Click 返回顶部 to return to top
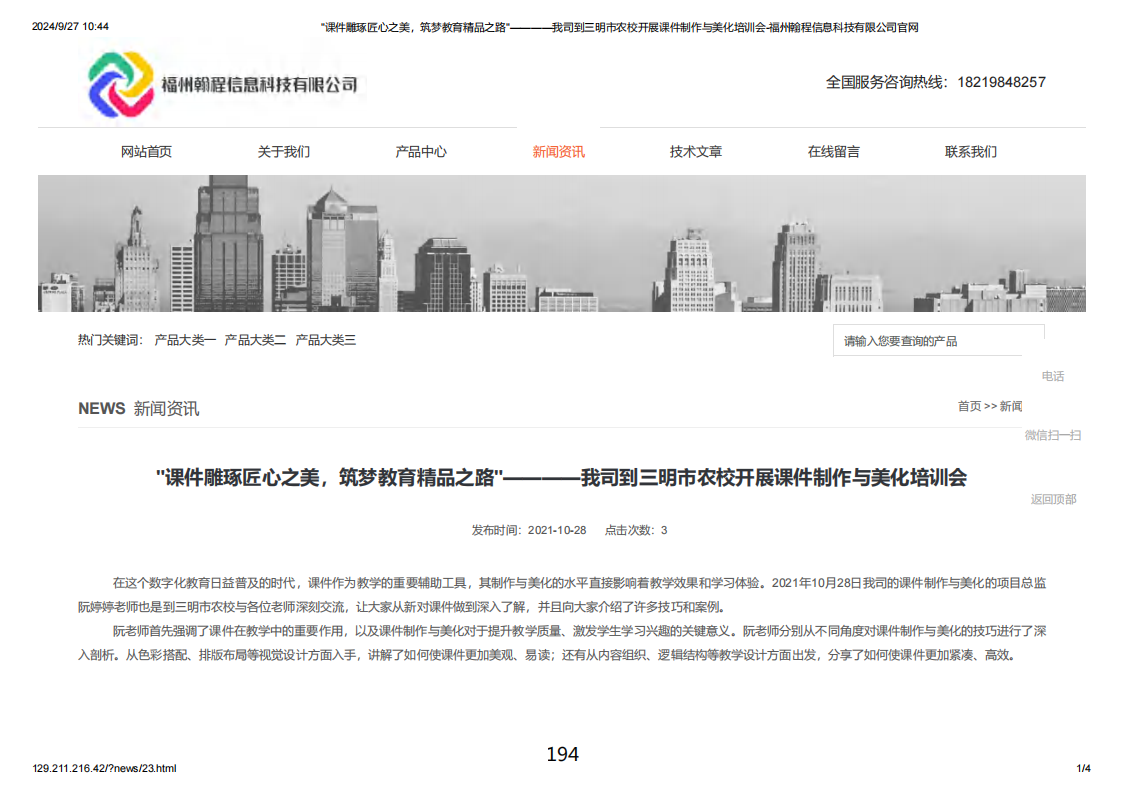Viewport: 1123px width, 793px height. click(1054, 499)
